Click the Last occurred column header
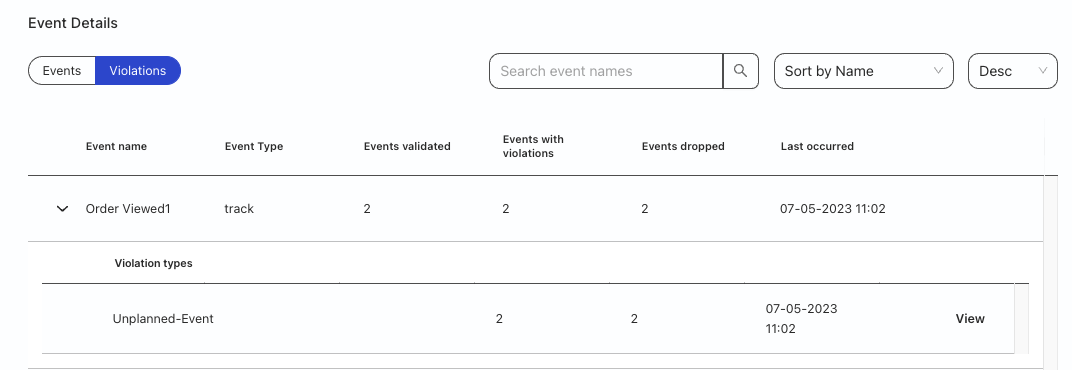This screenshot has width=1072, height=370. pos(817,146)
